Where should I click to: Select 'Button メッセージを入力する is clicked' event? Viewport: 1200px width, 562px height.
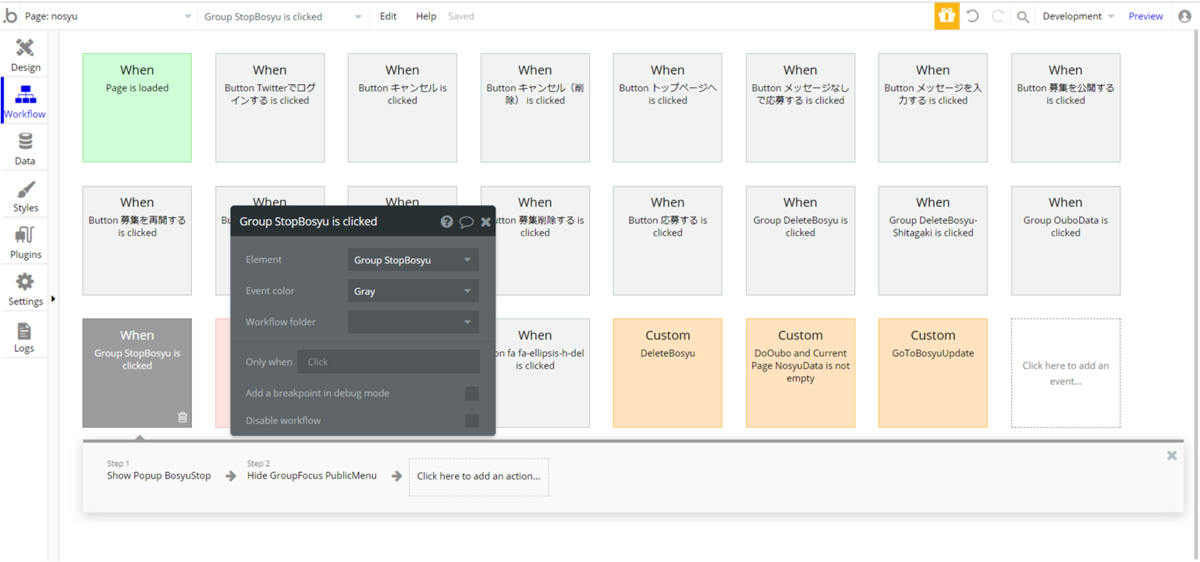[x=933, y=108]
